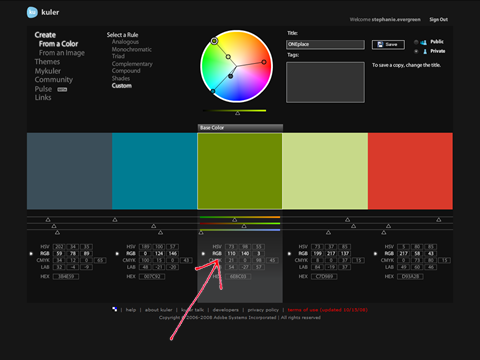Choose the Monochromatic color rule
The image size is (480, 360).
[x=132, y=49]
